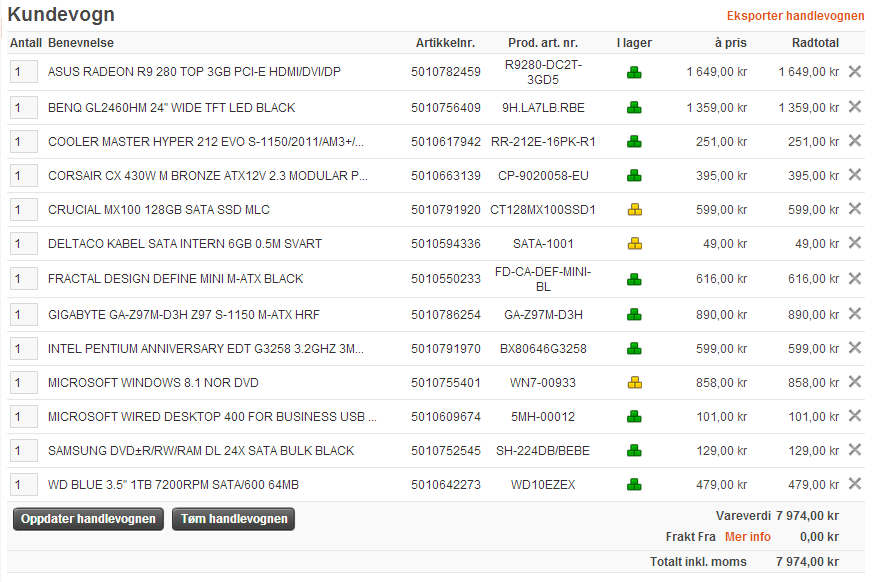The width and height of the screenshot is (879, 582).
Task: Focus quantity box for WIRED DESKTOP 400
Action: pyautogui.click(x=24, y=417)
